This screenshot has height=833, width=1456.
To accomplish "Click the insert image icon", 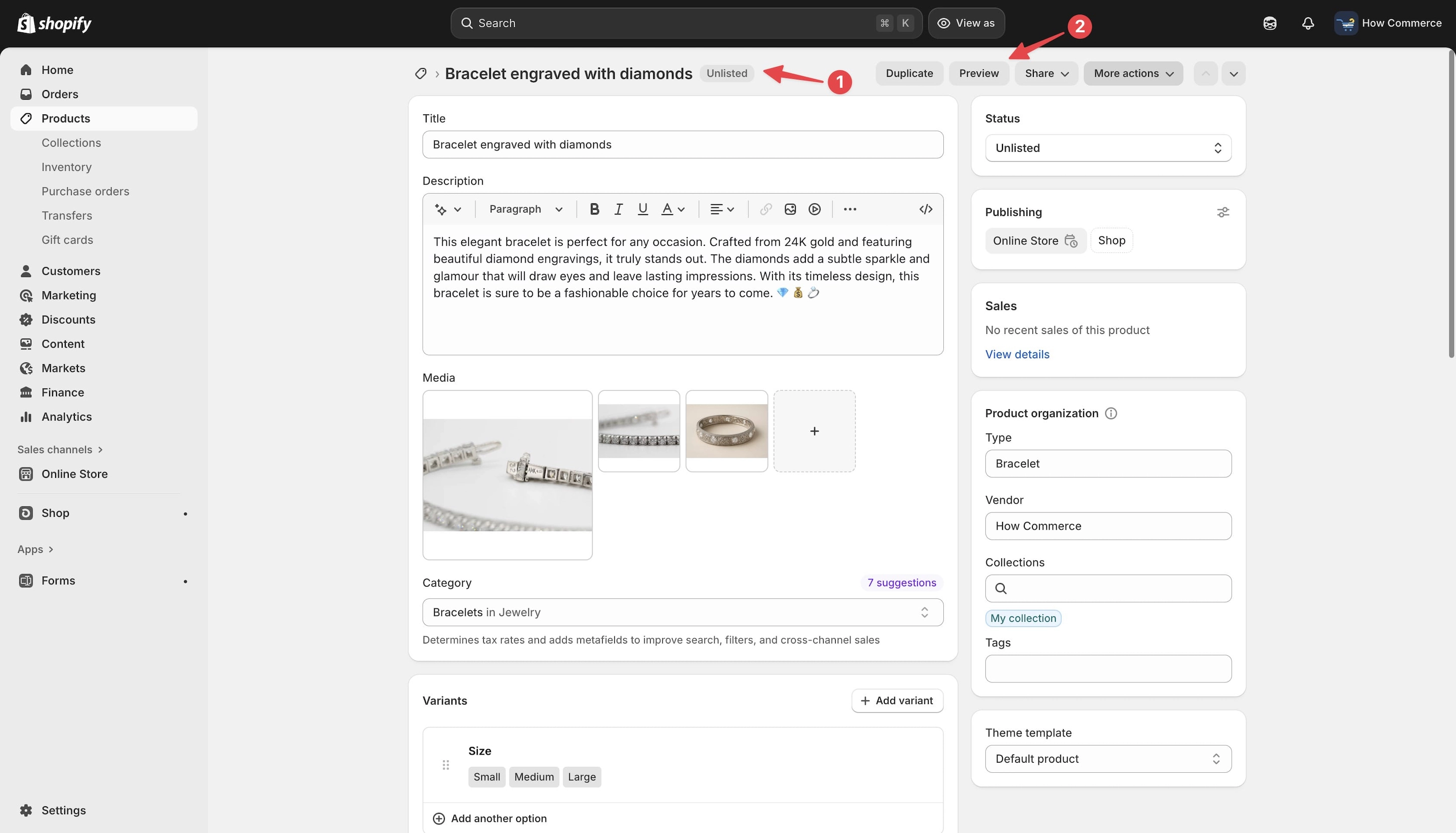I will (790, 209).
